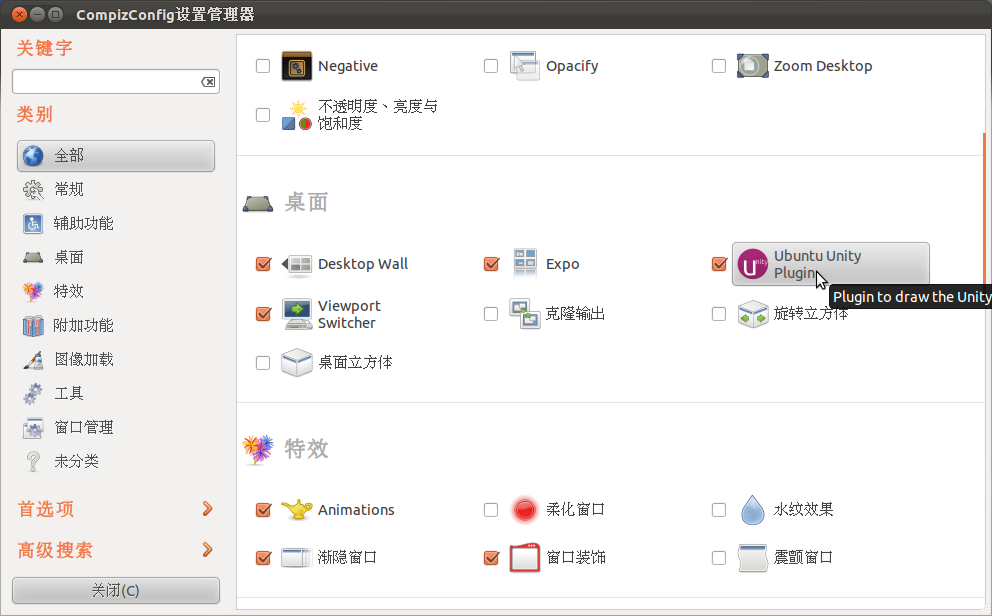This screenshot has height=616, width=992.
Task: Enable the 水纹效果 checkbox
Action: pyautogui.click(x=719, y=510)
